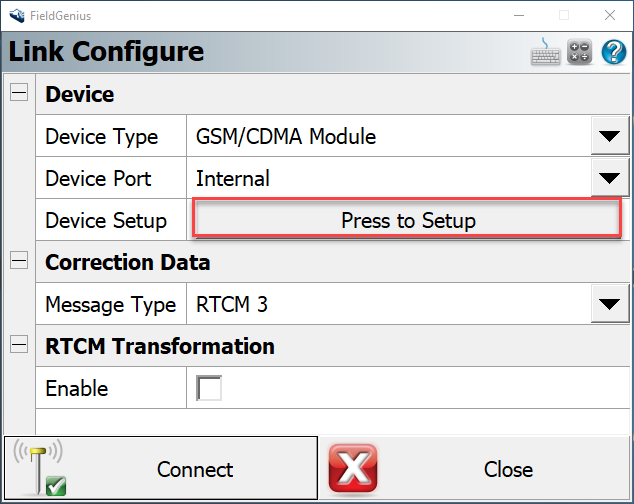Select the RTCM 3 message type field

click(386, 305)
